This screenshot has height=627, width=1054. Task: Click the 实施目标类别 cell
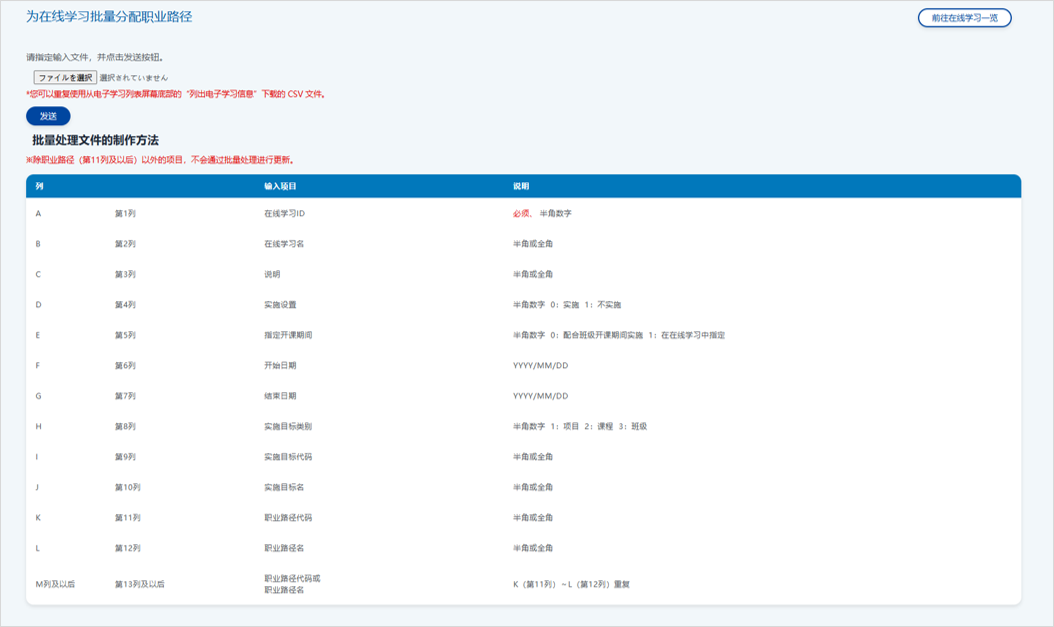[x=288, y=426]
